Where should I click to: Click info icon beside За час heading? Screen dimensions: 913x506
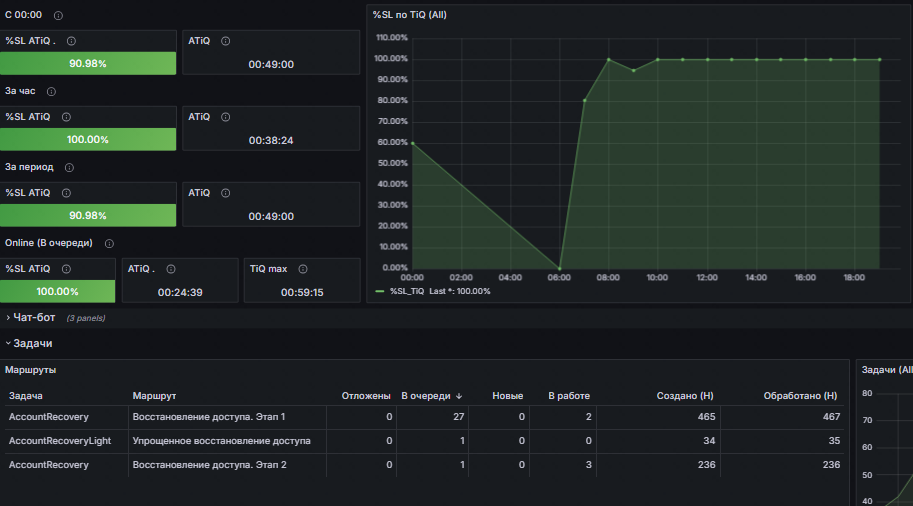tap(51, 91)
